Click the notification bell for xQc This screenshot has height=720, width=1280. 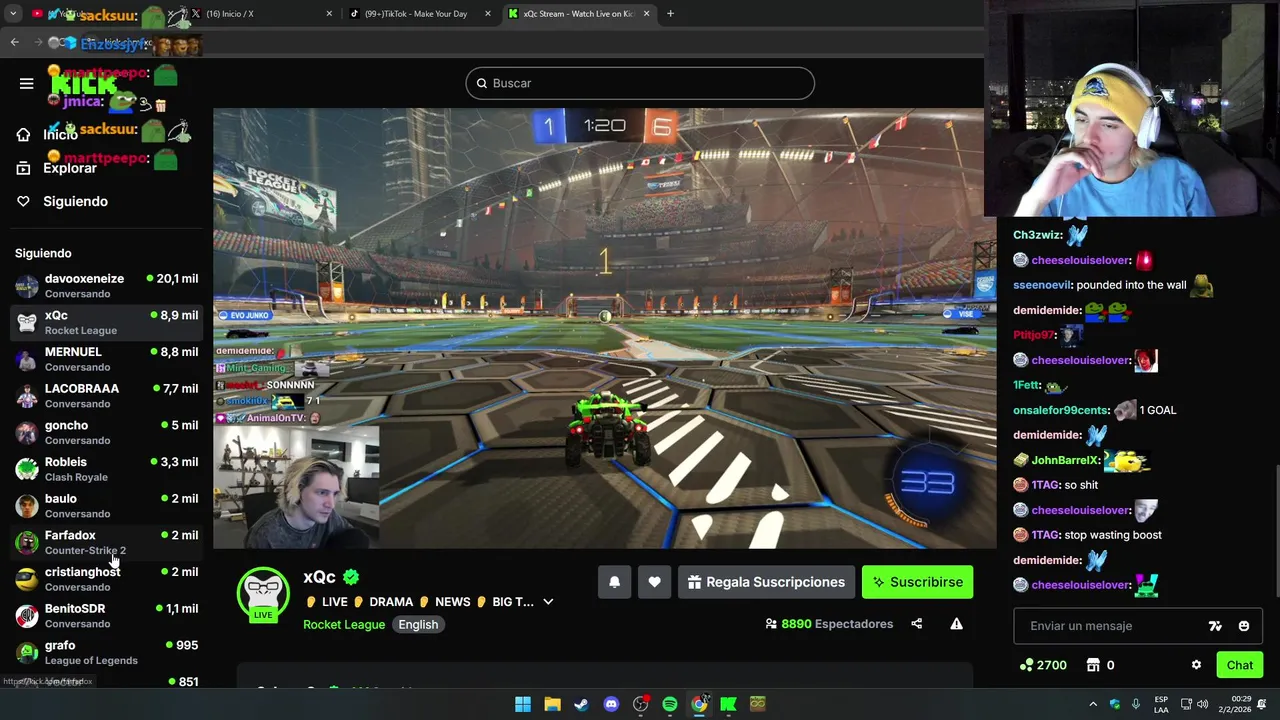(x=614, y=582)
